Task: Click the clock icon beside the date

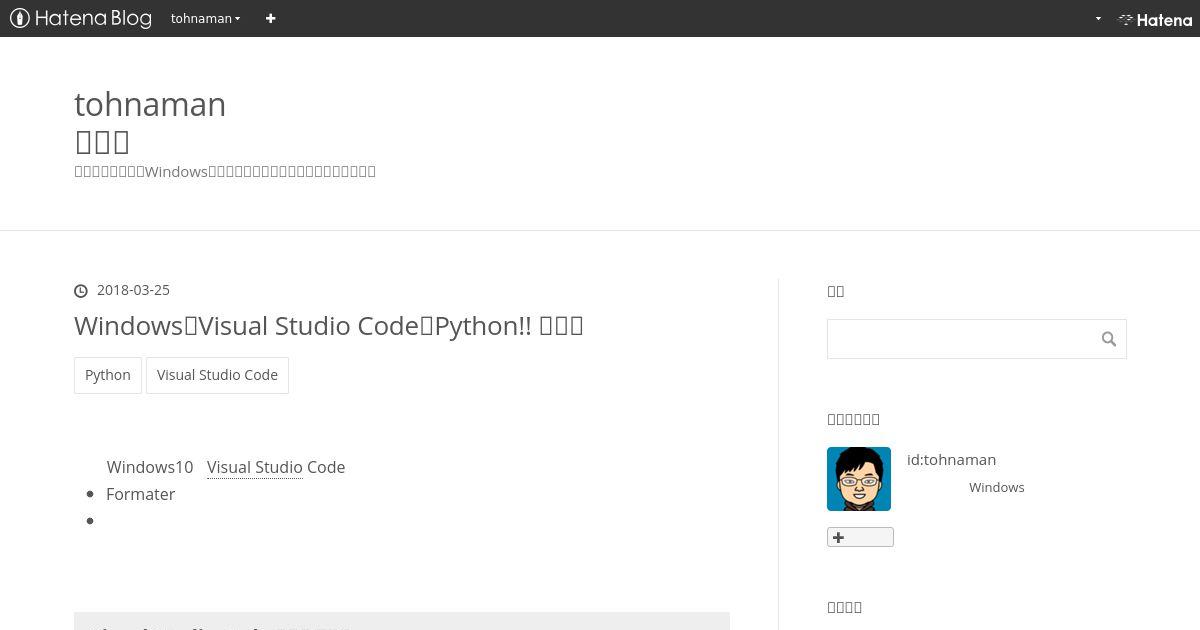Action: pos(81,291)
